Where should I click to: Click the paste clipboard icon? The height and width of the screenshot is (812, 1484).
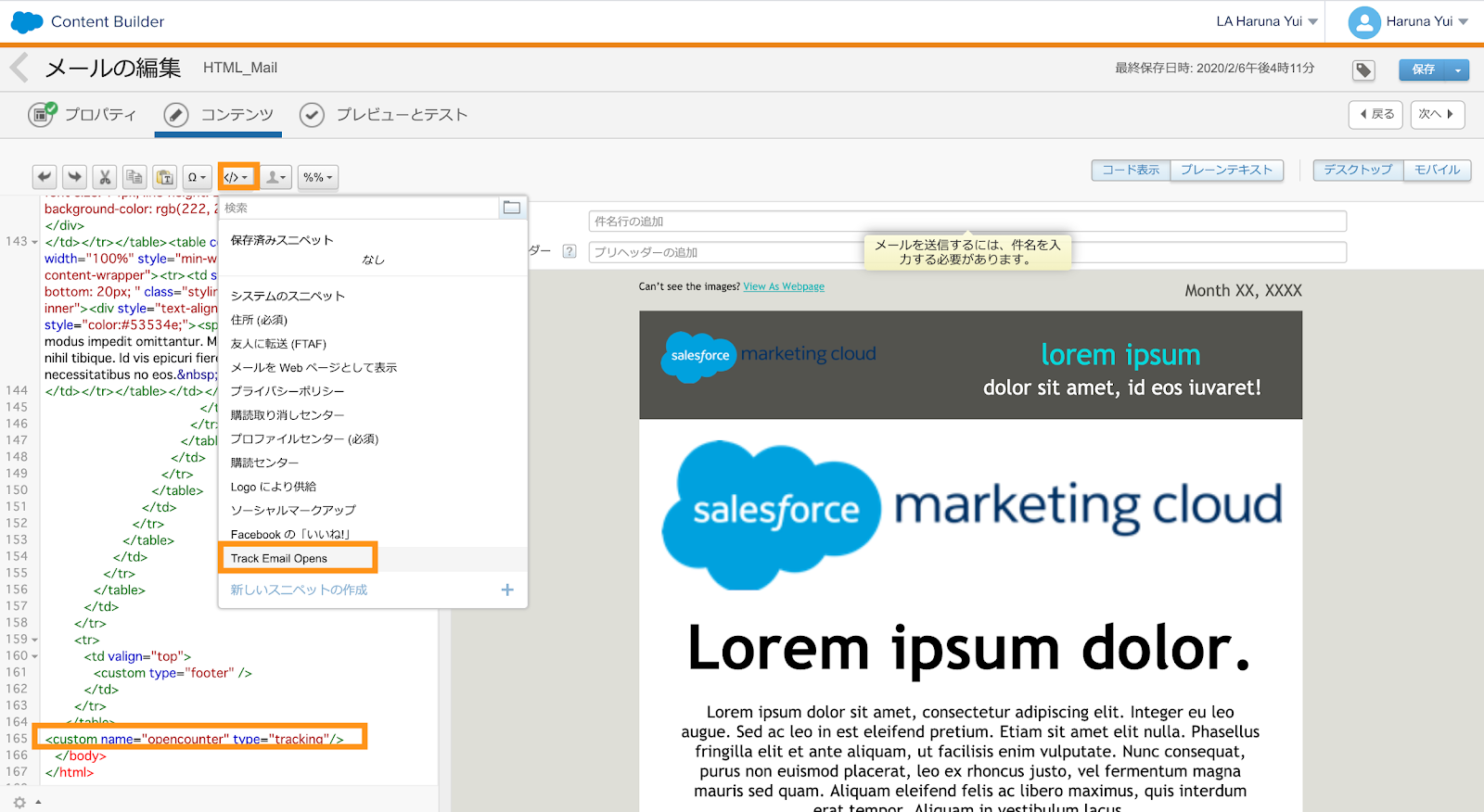tap(164, 177)
